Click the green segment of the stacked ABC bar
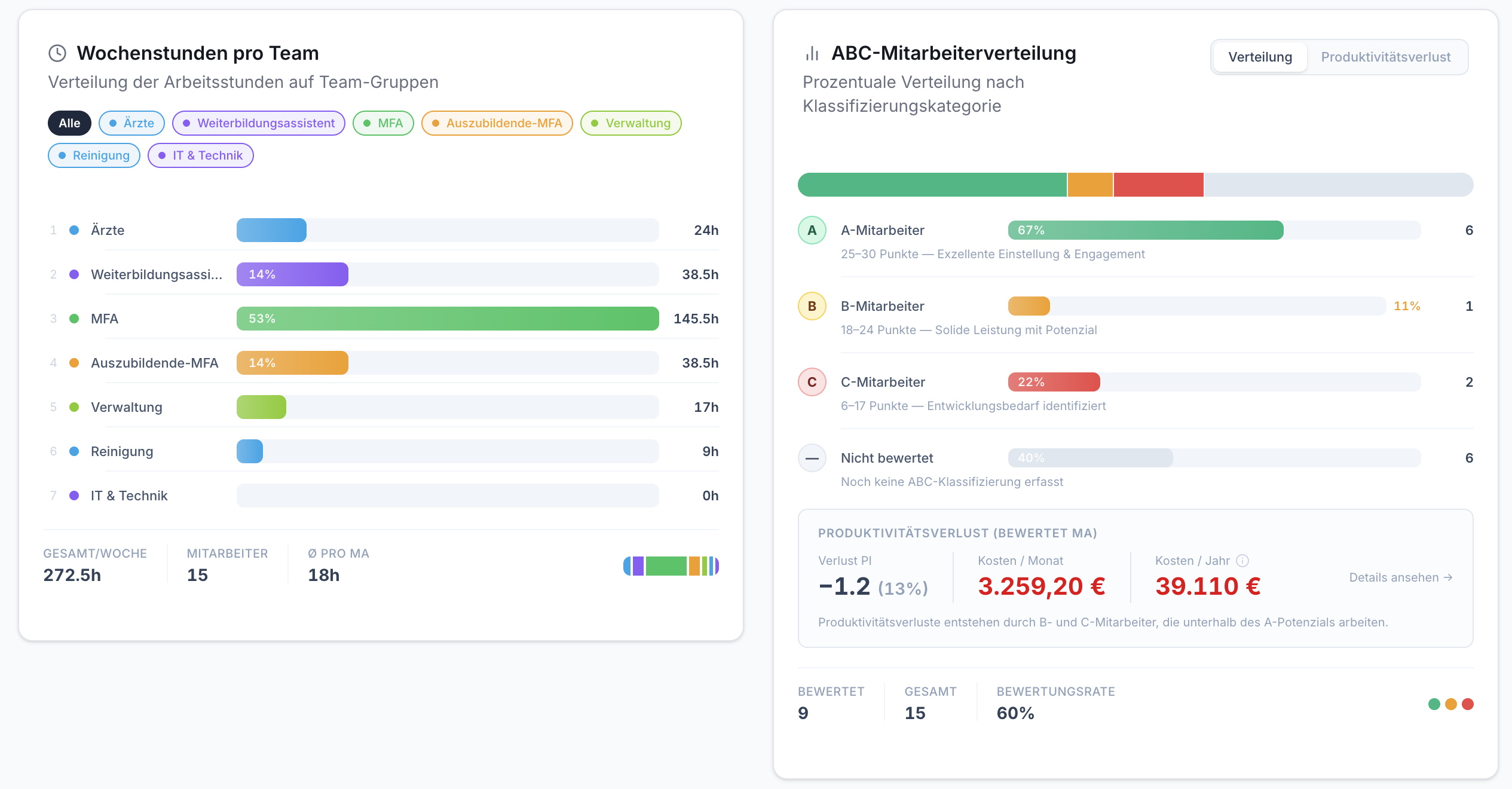The width and height of the screenshot is (1512, 789). pos(932,185)
